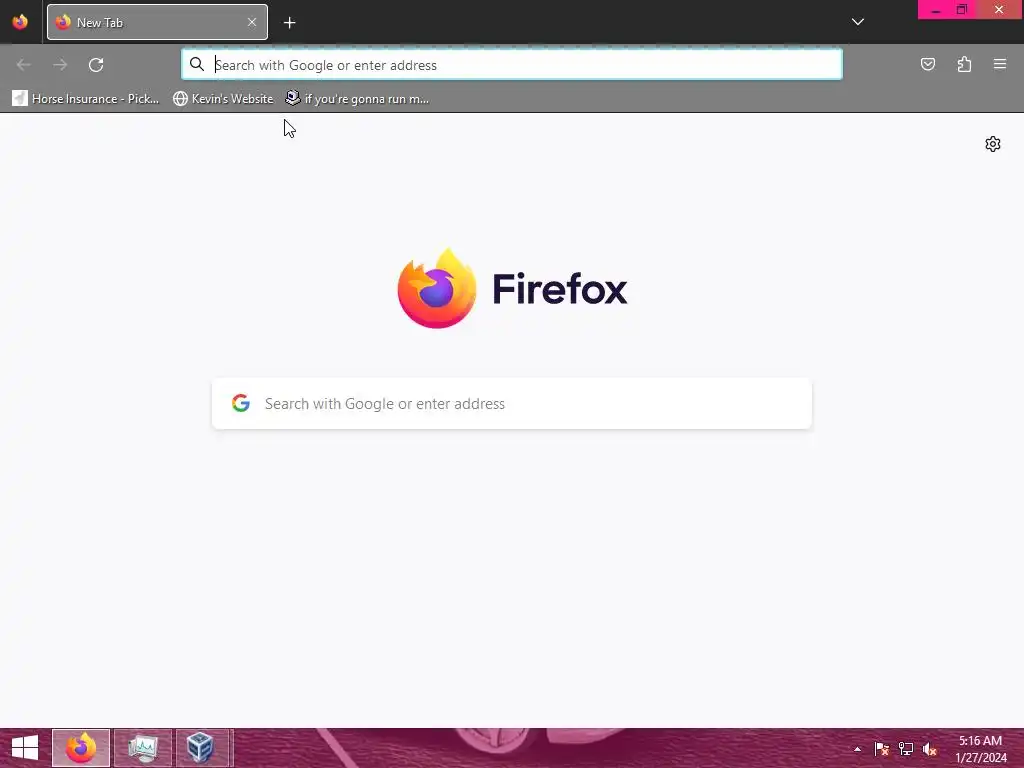
Task: Open network status tray icon
Action: (906, 749)
